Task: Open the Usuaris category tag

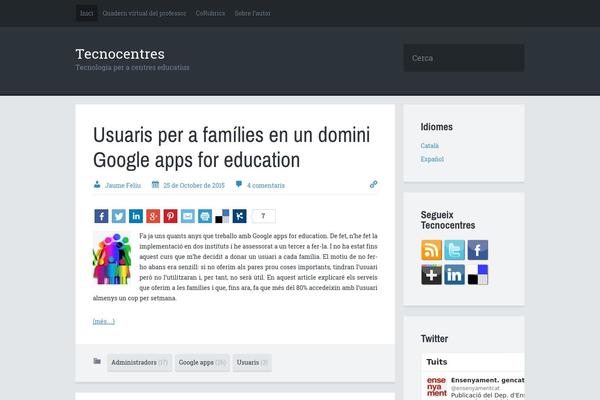Action: pos(252,362)
